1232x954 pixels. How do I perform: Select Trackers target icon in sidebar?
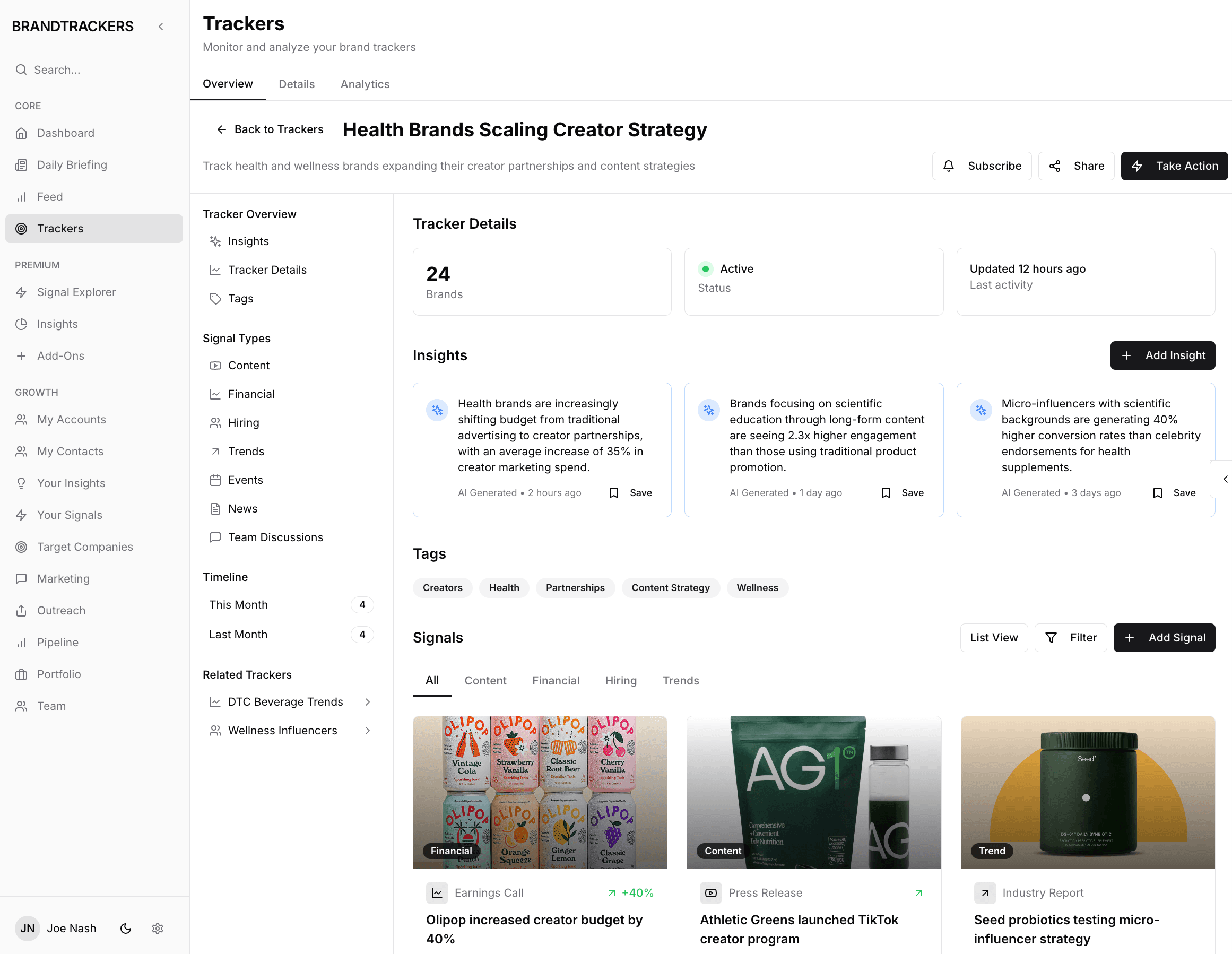21,229
